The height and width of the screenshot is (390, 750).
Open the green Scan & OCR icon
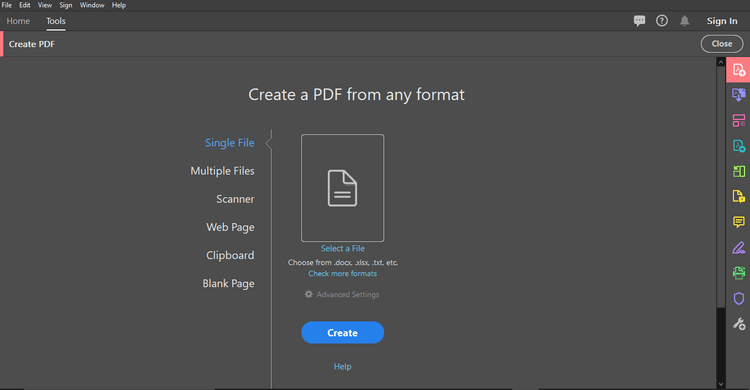[x=739, y=273]
